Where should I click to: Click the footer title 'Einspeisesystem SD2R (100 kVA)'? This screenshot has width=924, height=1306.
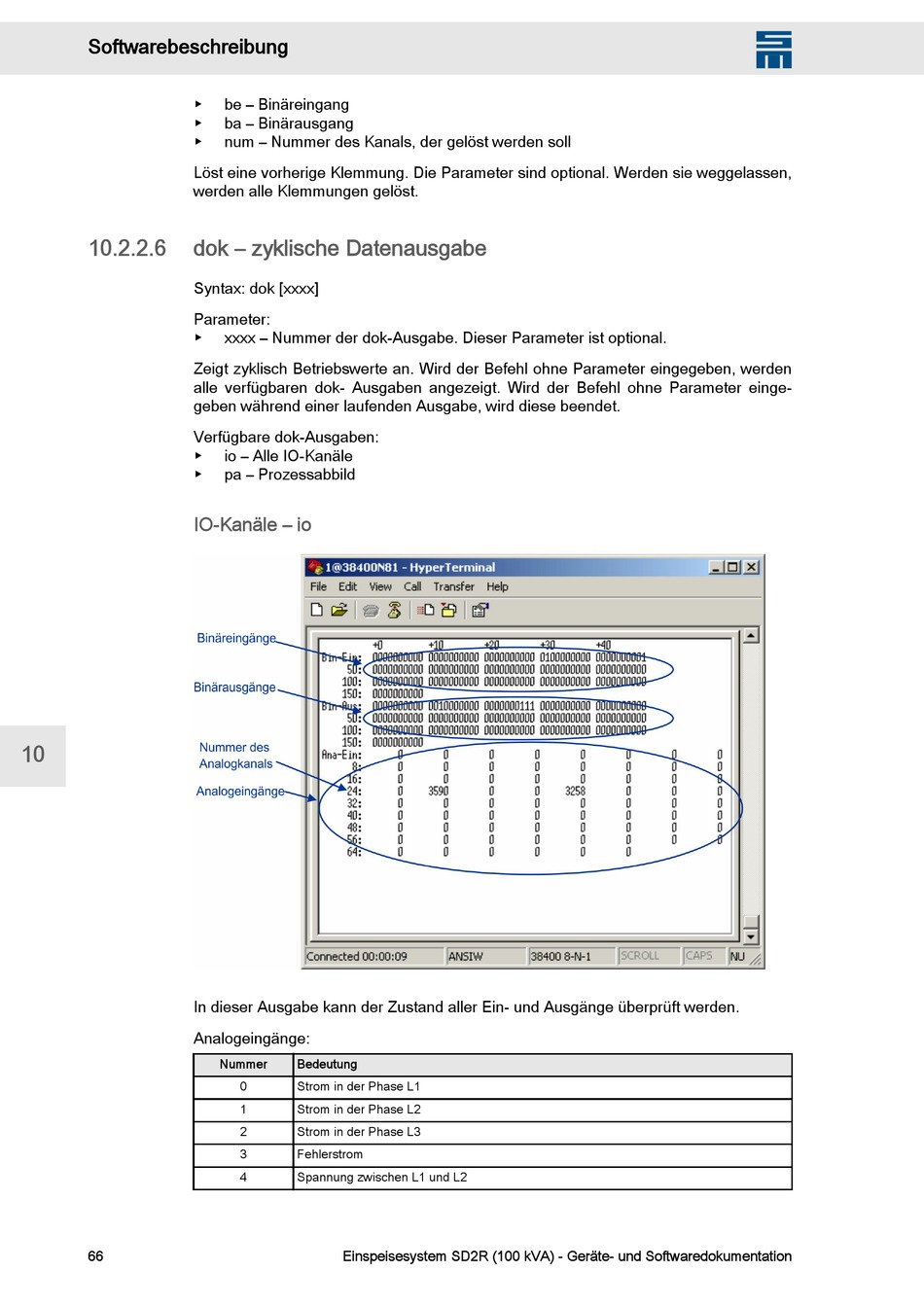(449, 1256)
